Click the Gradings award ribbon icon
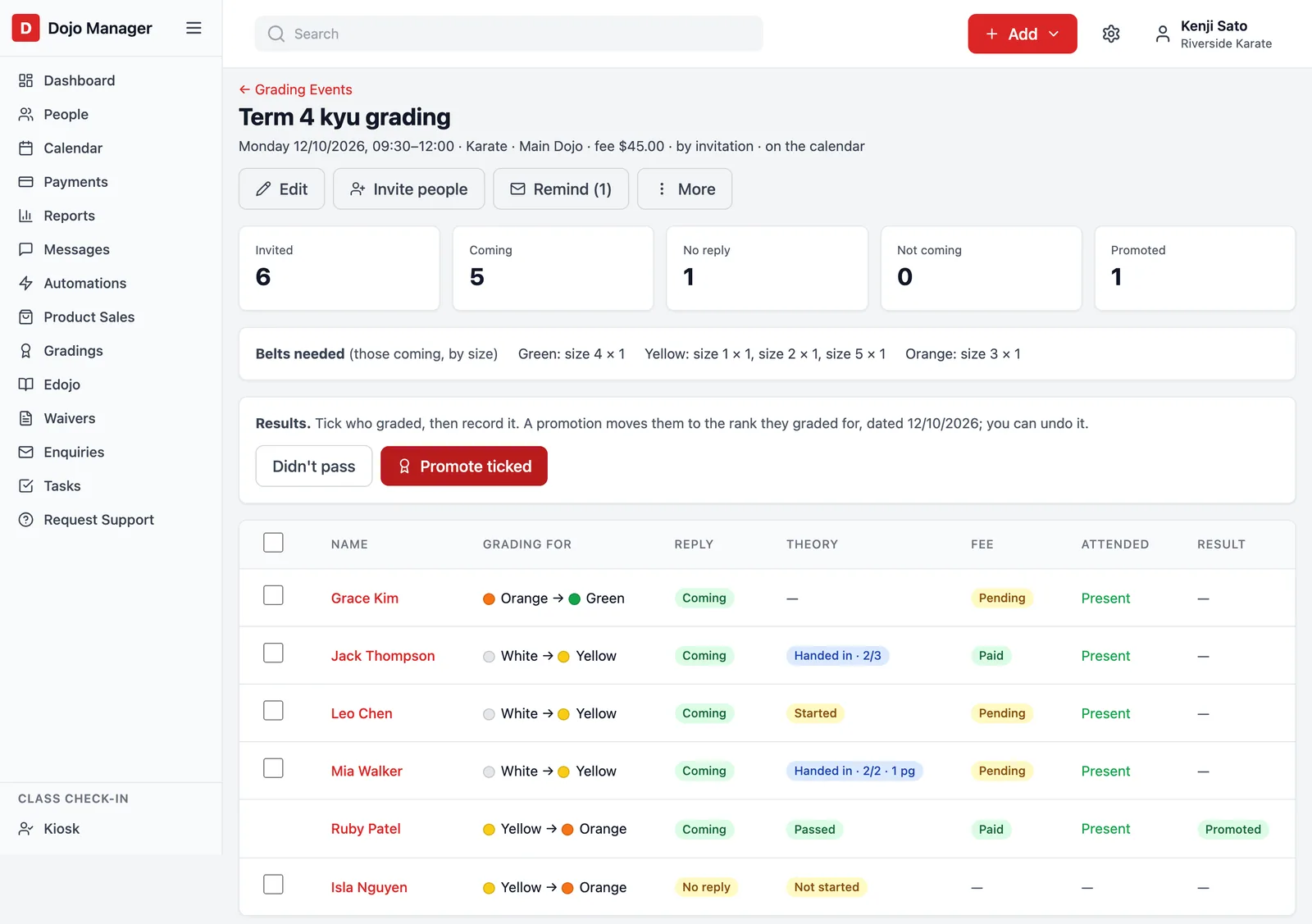This screenshot has height=924, width=1312. (x=26, y=351)
